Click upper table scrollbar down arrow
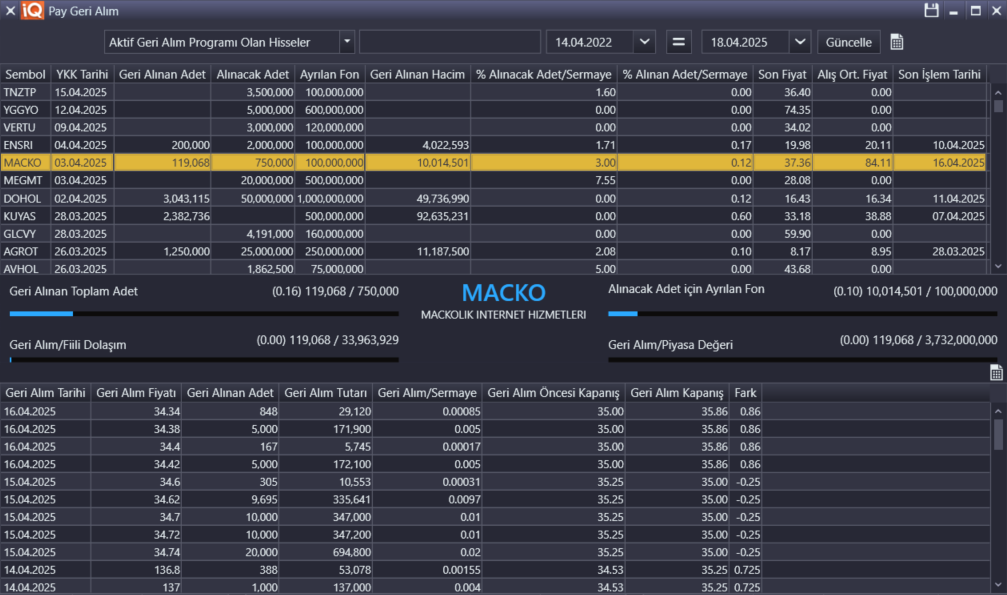1007x595 pixels. tap(998, 267)
